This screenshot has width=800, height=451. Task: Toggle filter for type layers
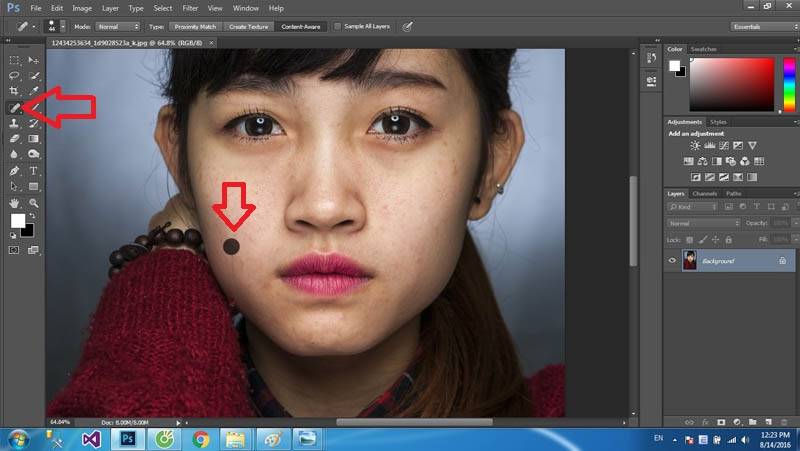click(x=757, y=207)
